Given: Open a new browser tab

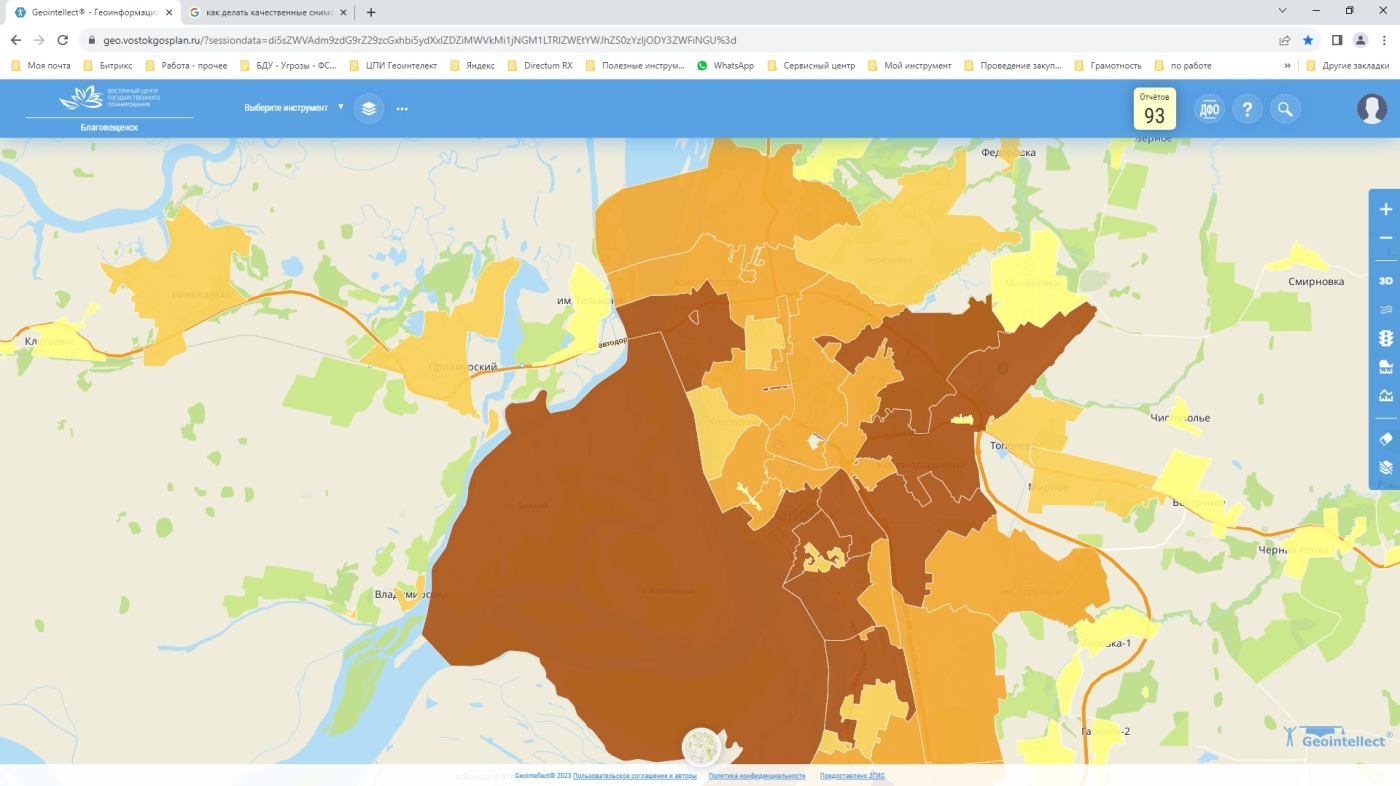Looking at the screenshot, I should point(371,12).
